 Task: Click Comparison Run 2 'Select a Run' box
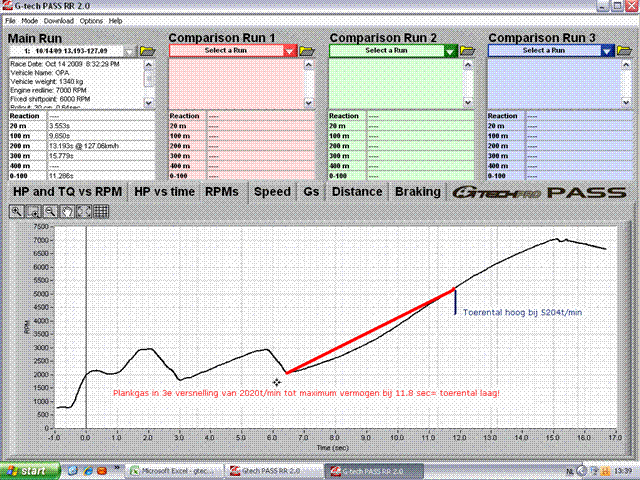pyautogui.click(x=387, y=51)
